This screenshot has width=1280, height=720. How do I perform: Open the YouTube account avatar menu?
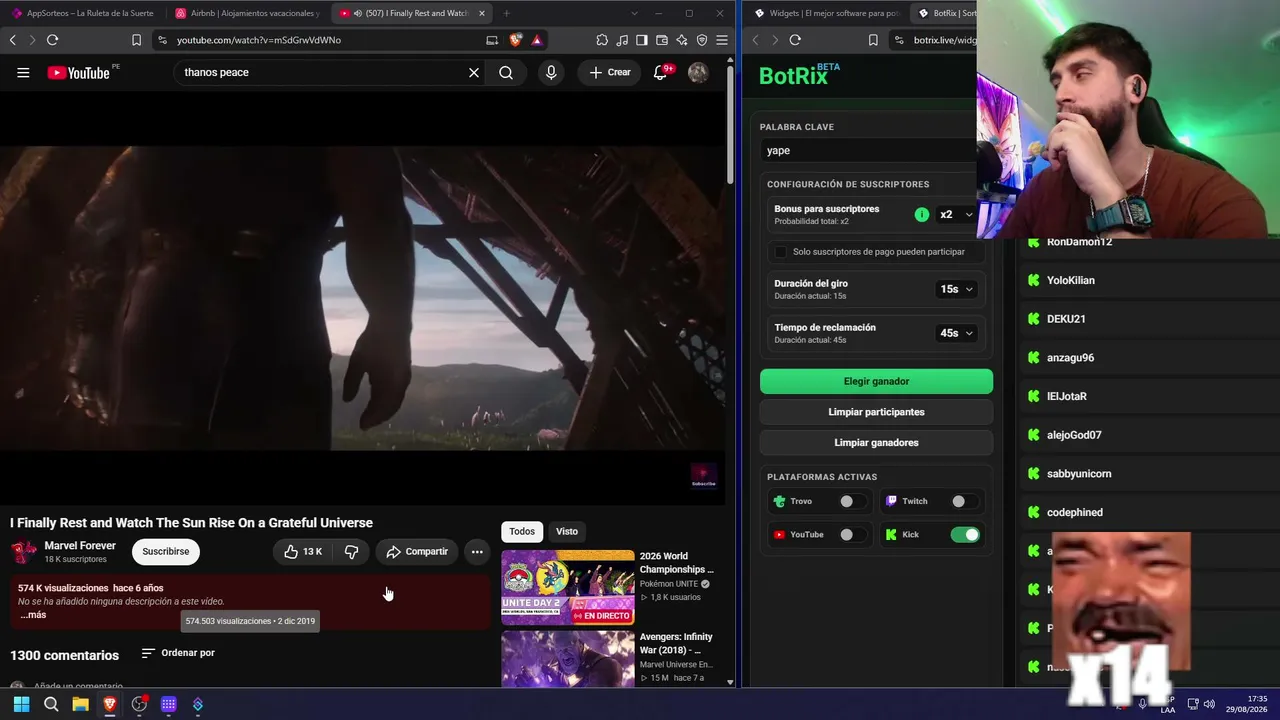(x=698, y=72)
